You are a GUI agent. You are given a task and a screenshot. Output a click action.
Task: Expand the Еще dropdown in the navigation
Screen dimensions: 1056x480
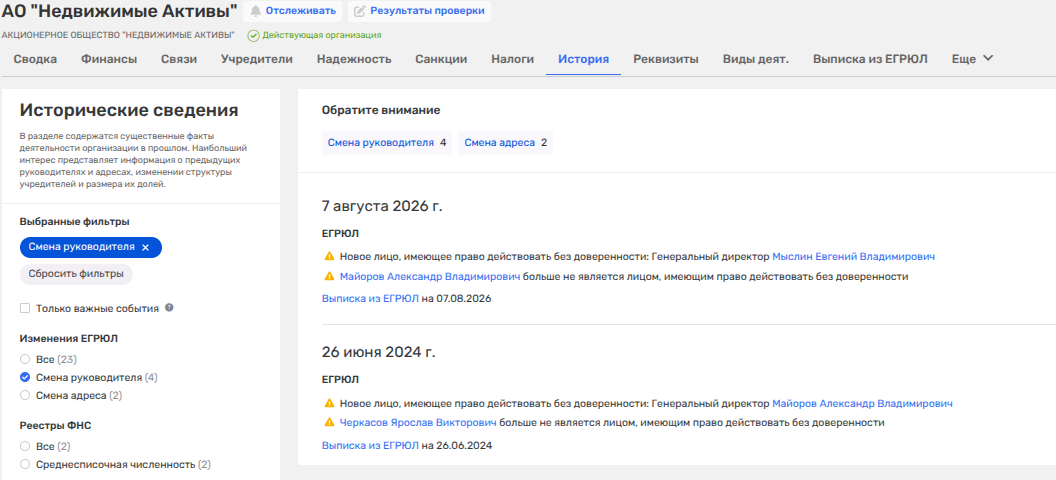972,59
